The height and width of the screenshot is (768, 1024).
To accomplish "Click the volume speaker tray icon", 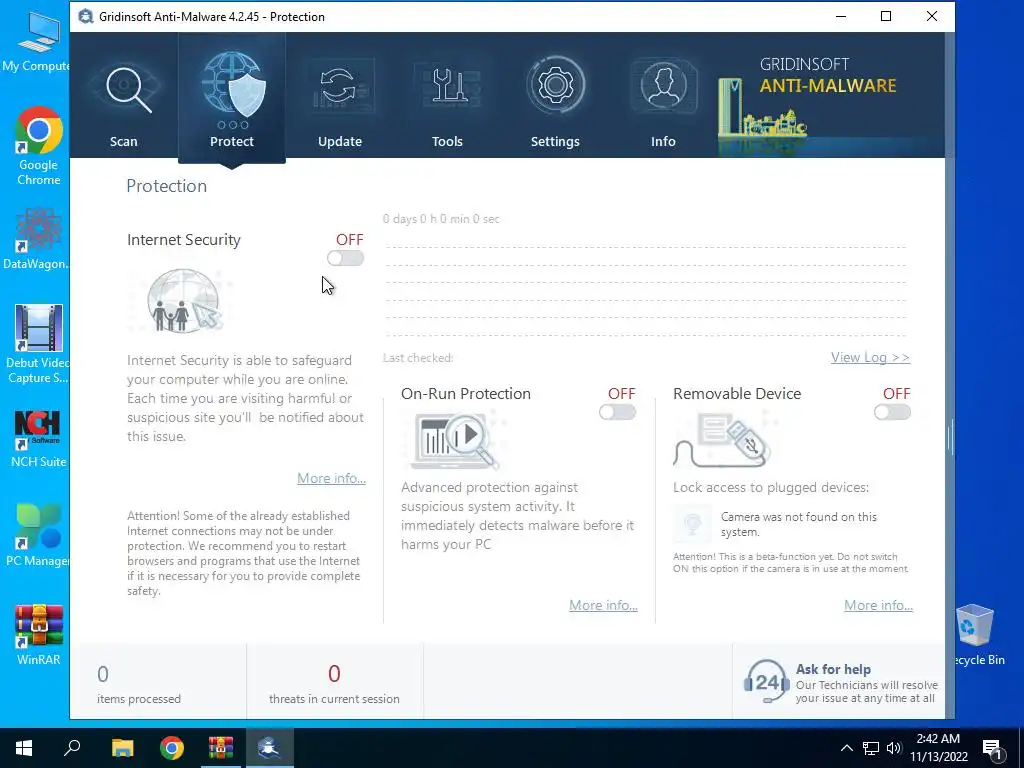I will pyautogui.click(x=894, y=748).
